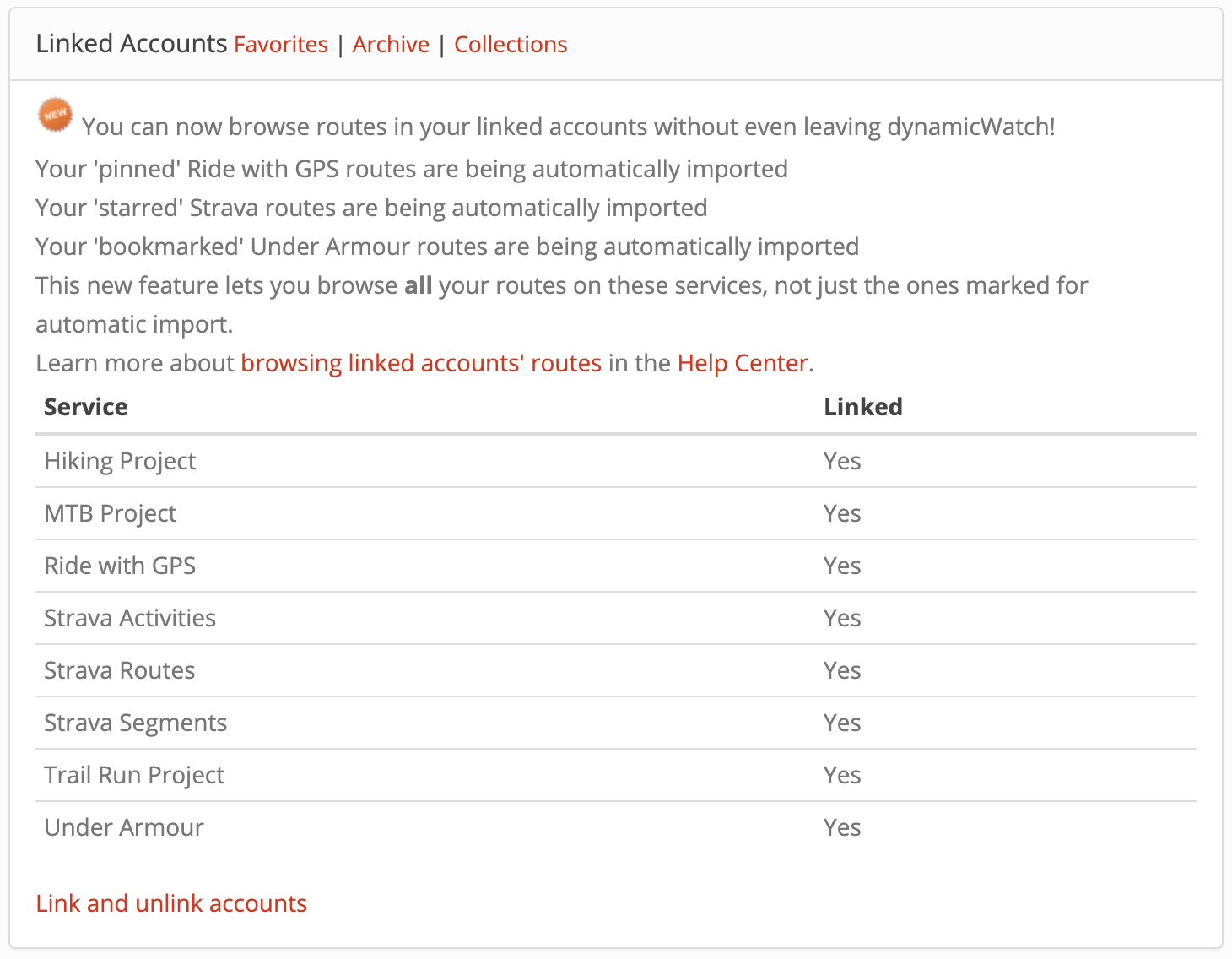Click the Service column header
The width and height of the screenshot is (1232, 959).
coord(86,407)
